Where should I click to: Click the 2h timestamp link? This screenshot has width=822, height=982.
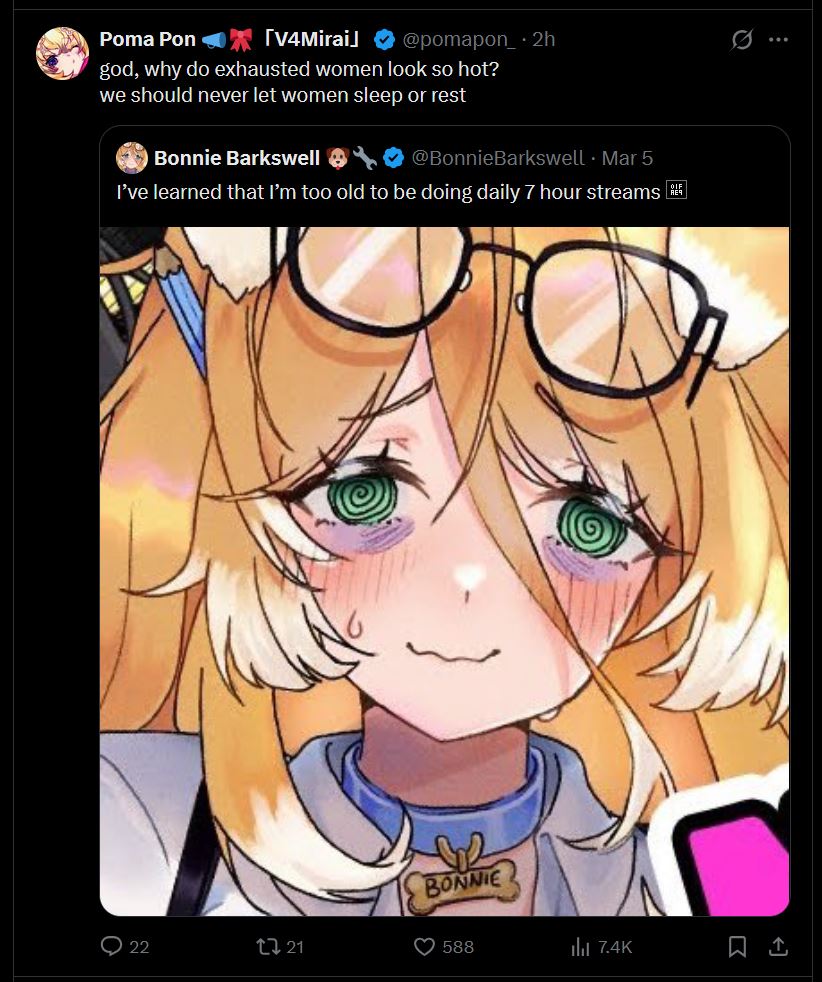pyautogui.click(x=543, y=39)
